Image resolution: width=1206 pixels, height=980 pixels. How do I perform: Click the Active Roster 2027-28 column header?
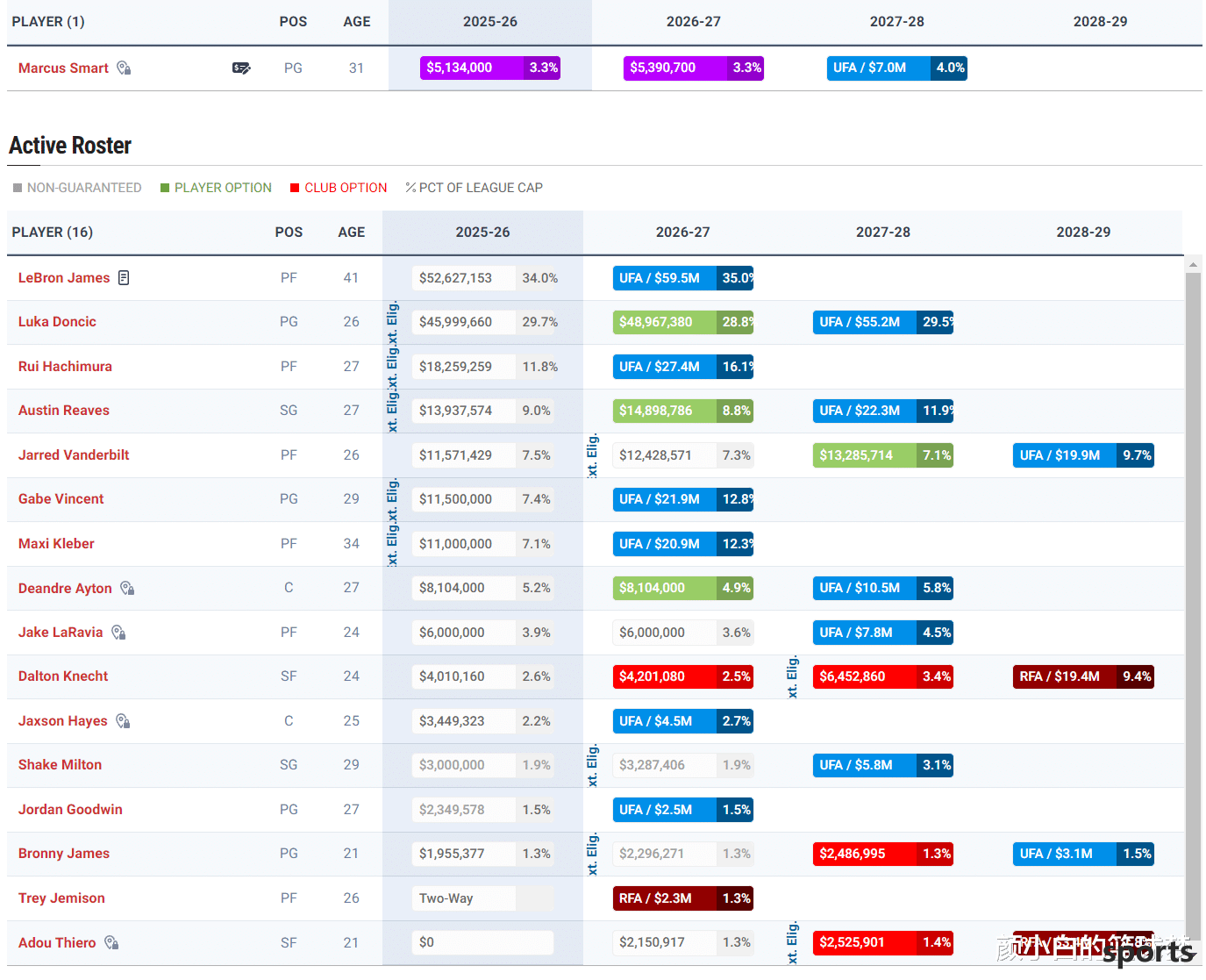click(883, 232)
